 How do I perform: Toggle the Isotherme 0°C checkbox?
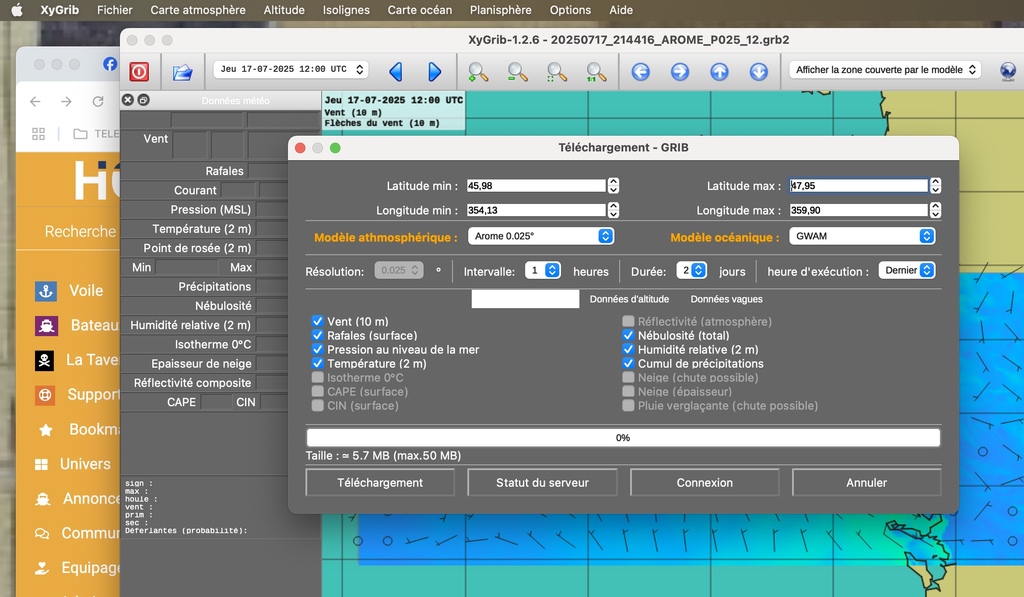tap(317, 378)
